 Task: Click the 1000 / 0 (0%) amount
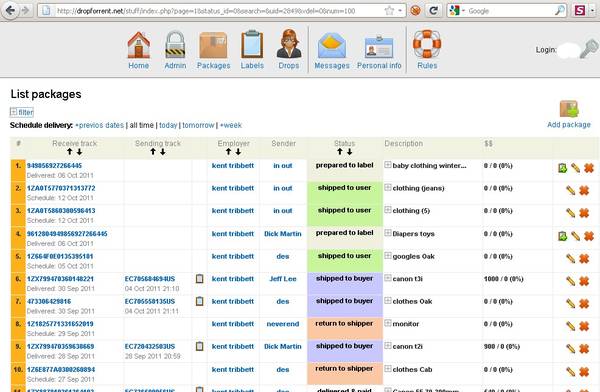click(x=503, y=279)
